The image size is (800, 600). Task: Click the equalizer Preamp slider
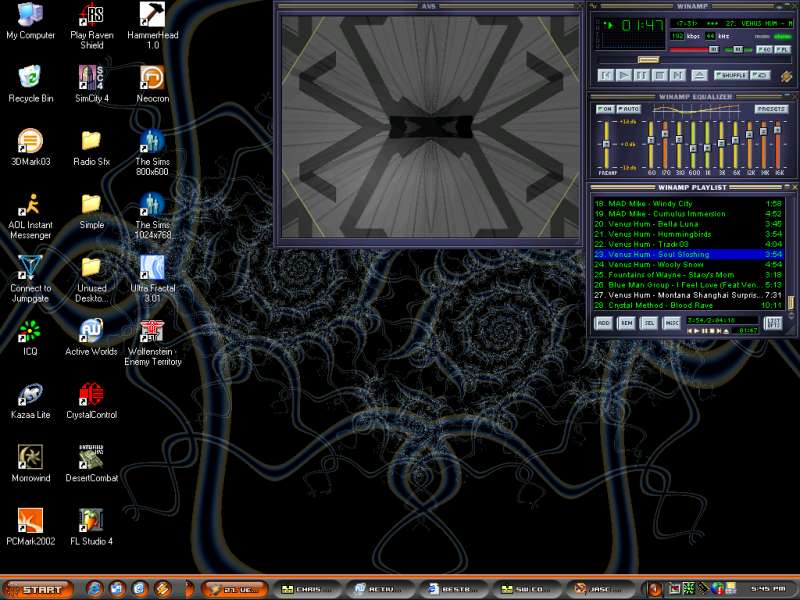pyautogui.click(x=604, y=143)
